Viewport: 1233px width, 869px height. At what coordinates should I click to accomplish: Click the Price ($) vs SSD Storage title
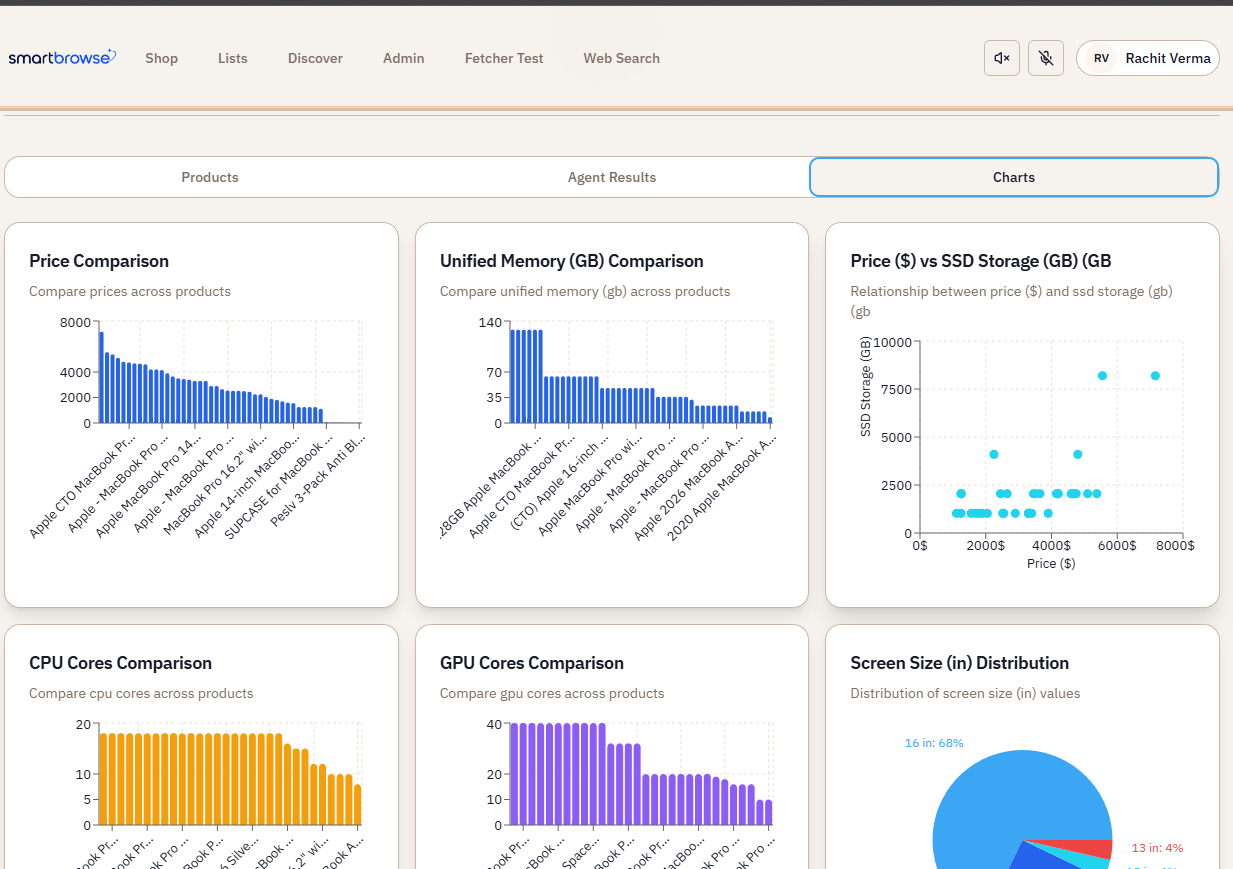981,261
